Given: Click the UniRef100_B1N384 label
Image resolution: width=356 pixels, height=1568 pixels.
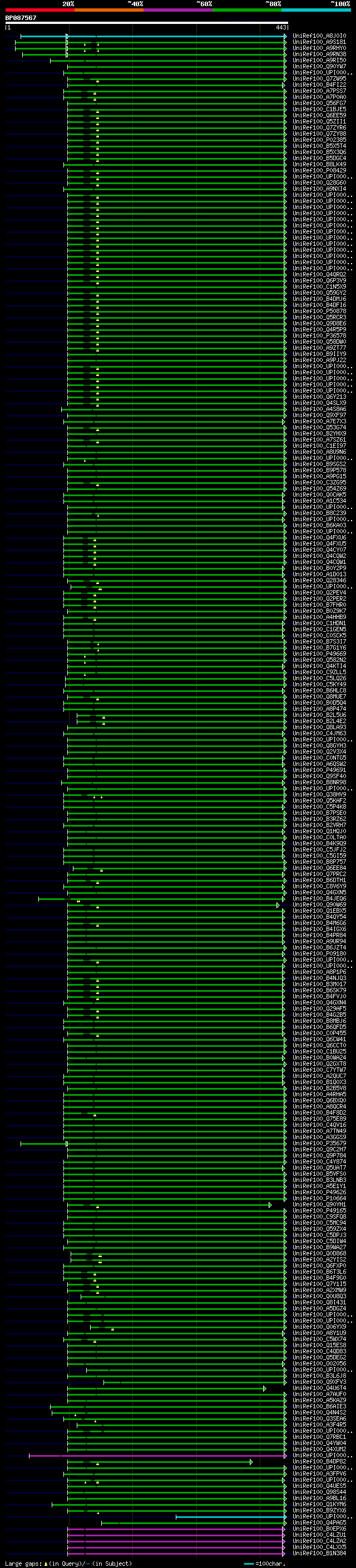Looking at the screenshot, I should click(x=319, y=1553).
